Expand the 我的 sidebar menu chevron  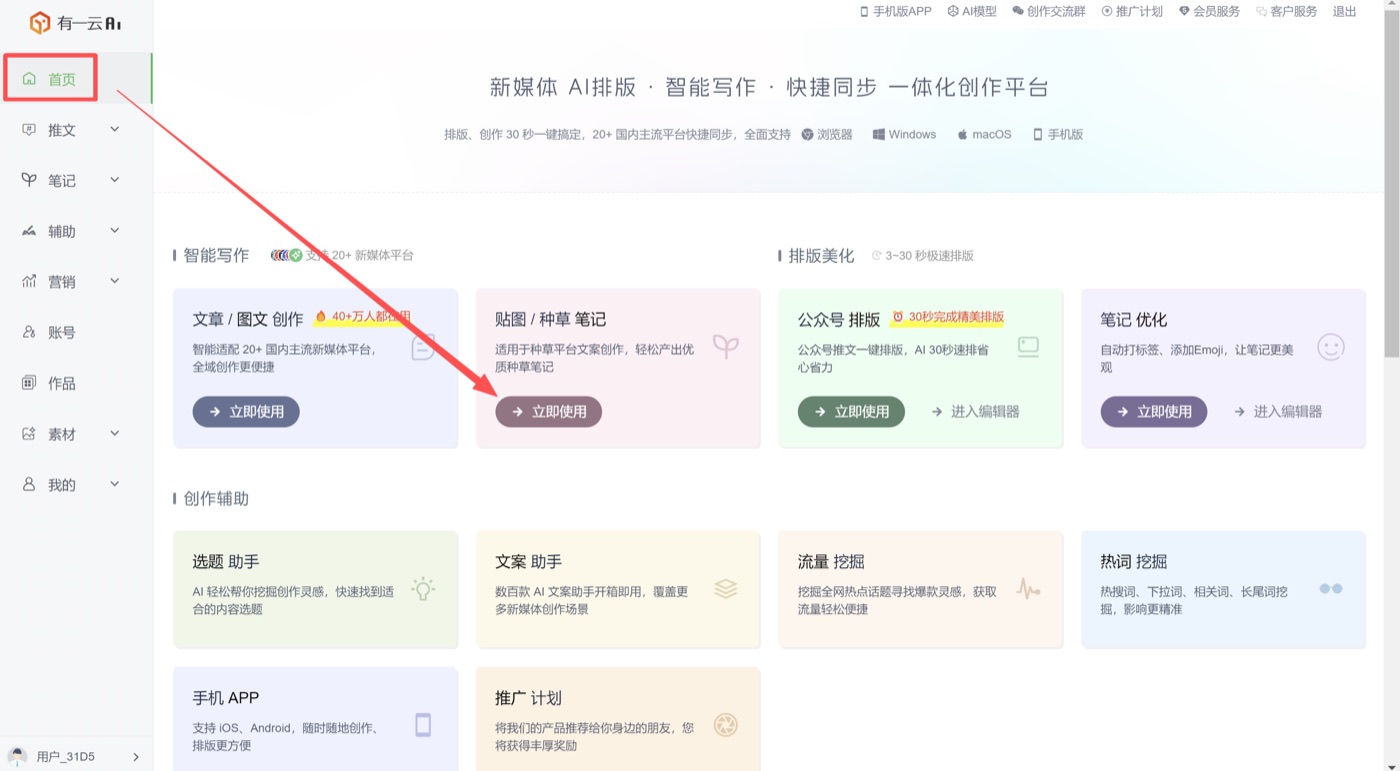(115, 484)
